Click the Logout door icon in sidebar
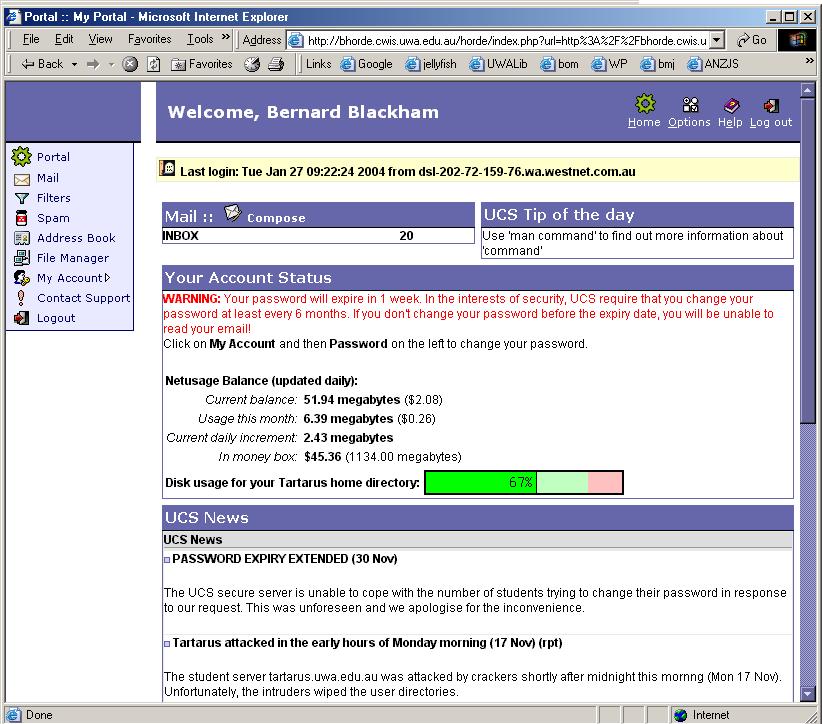Image resolution: width=822 pixels, height=724 pixels. pos(21,318)
